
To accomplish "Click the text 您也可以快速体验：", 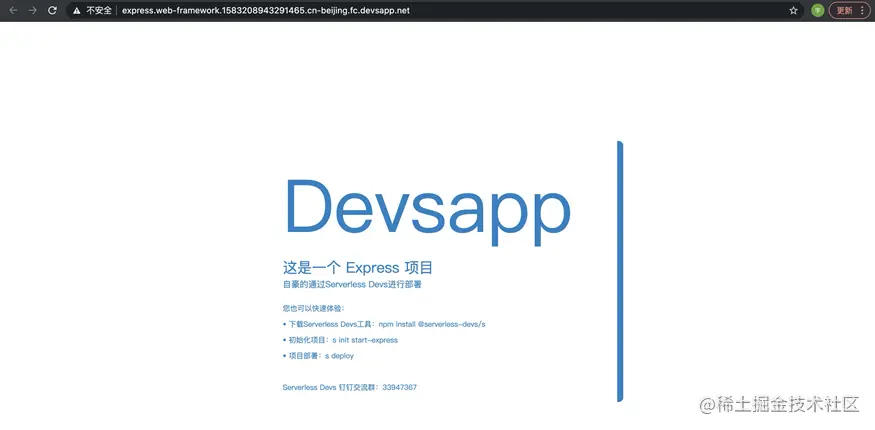I will [314, 308].
